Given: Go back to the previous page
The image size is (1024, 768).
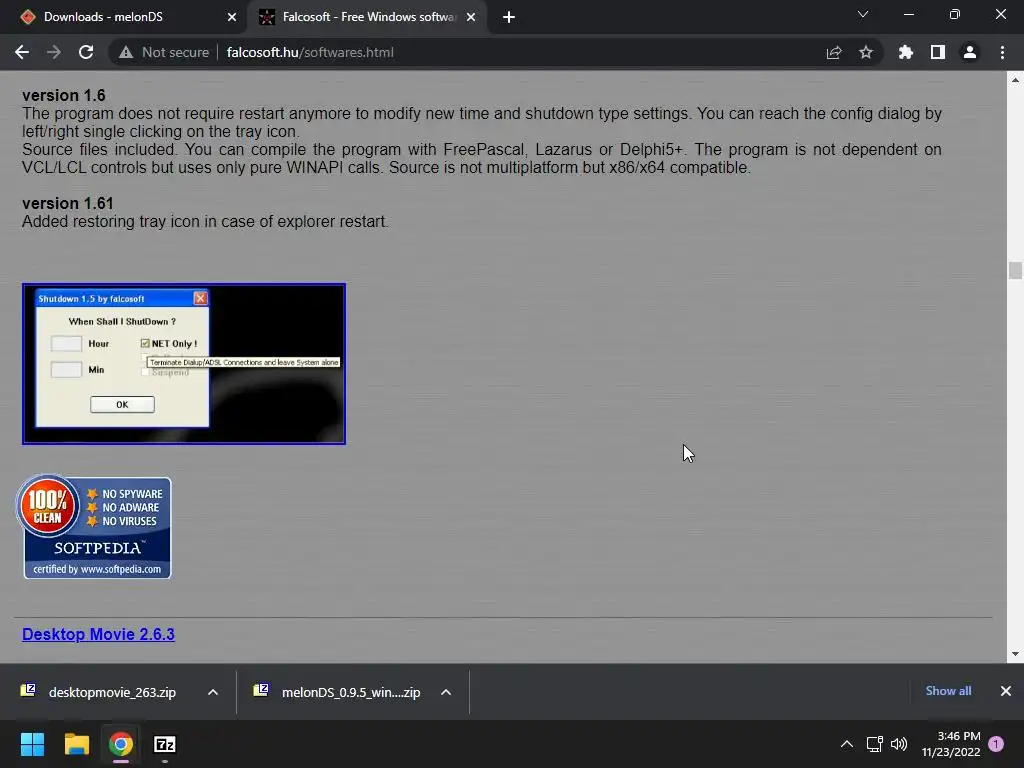Looking at the screenshot, I should pos(22,52).
